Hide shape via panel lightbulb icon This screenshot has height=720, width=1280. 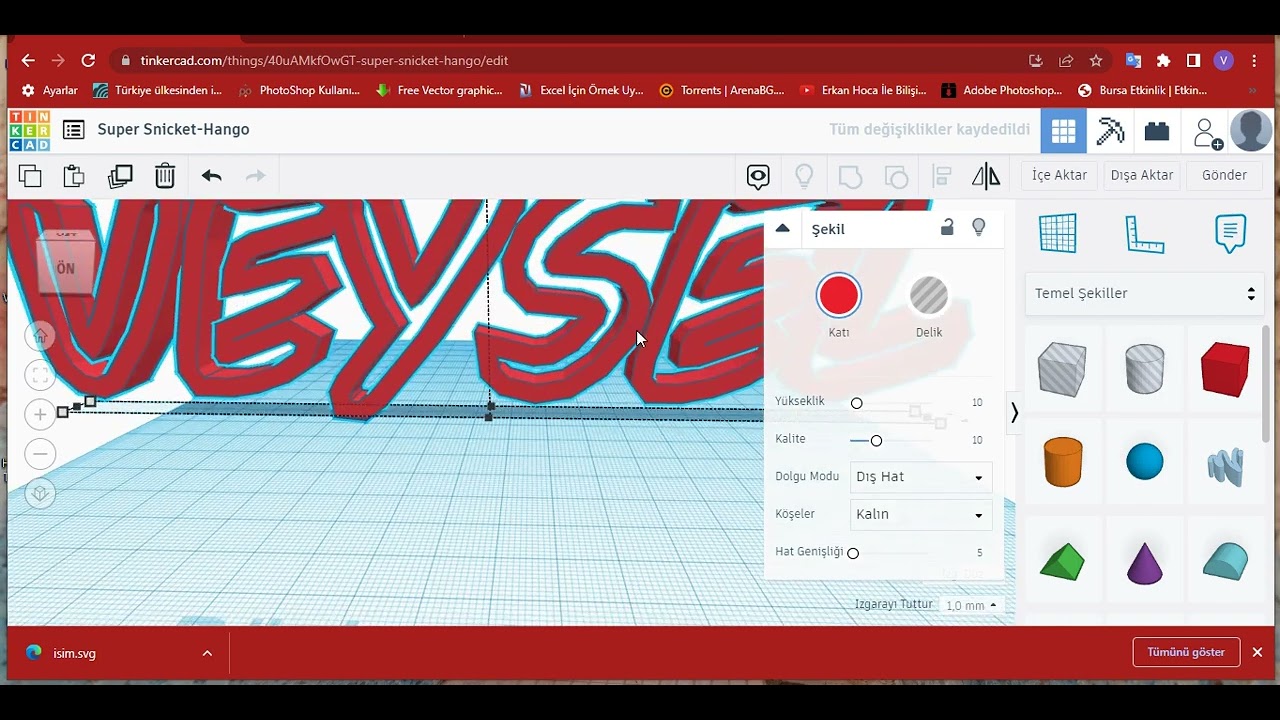[979, 228]
